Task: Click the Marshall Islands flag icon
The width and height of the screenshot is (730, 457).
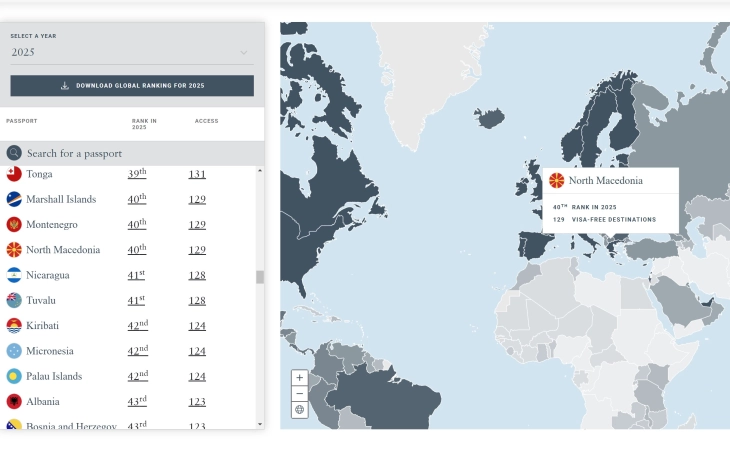Action: 14,199
